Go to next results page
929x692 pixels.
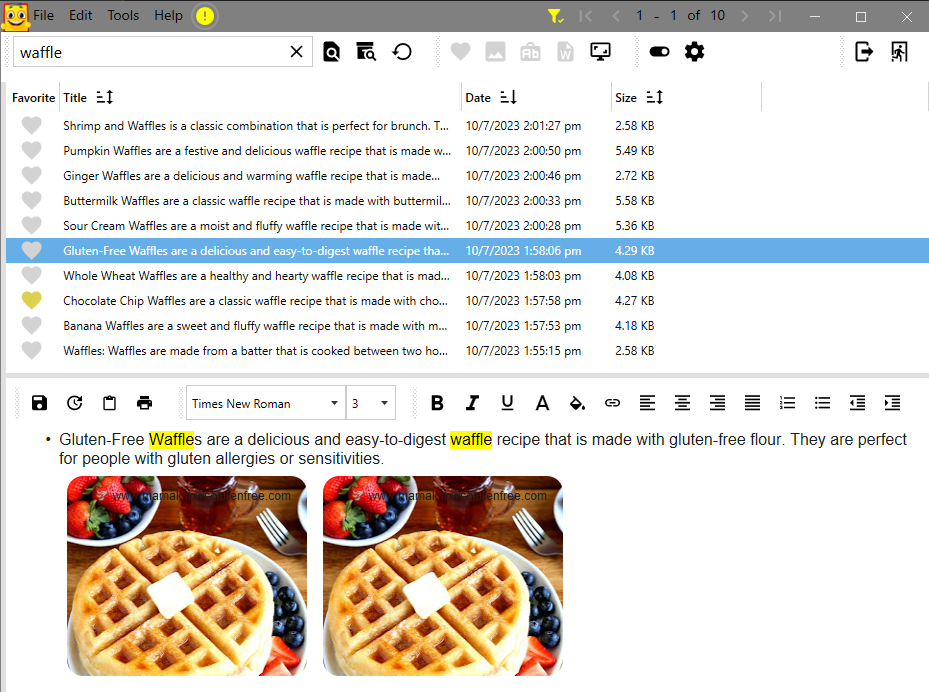(745, 16)
